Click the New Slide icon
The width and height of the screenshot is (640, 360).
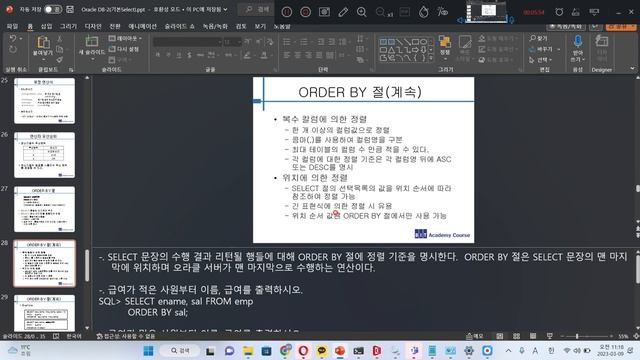(92, 41)
